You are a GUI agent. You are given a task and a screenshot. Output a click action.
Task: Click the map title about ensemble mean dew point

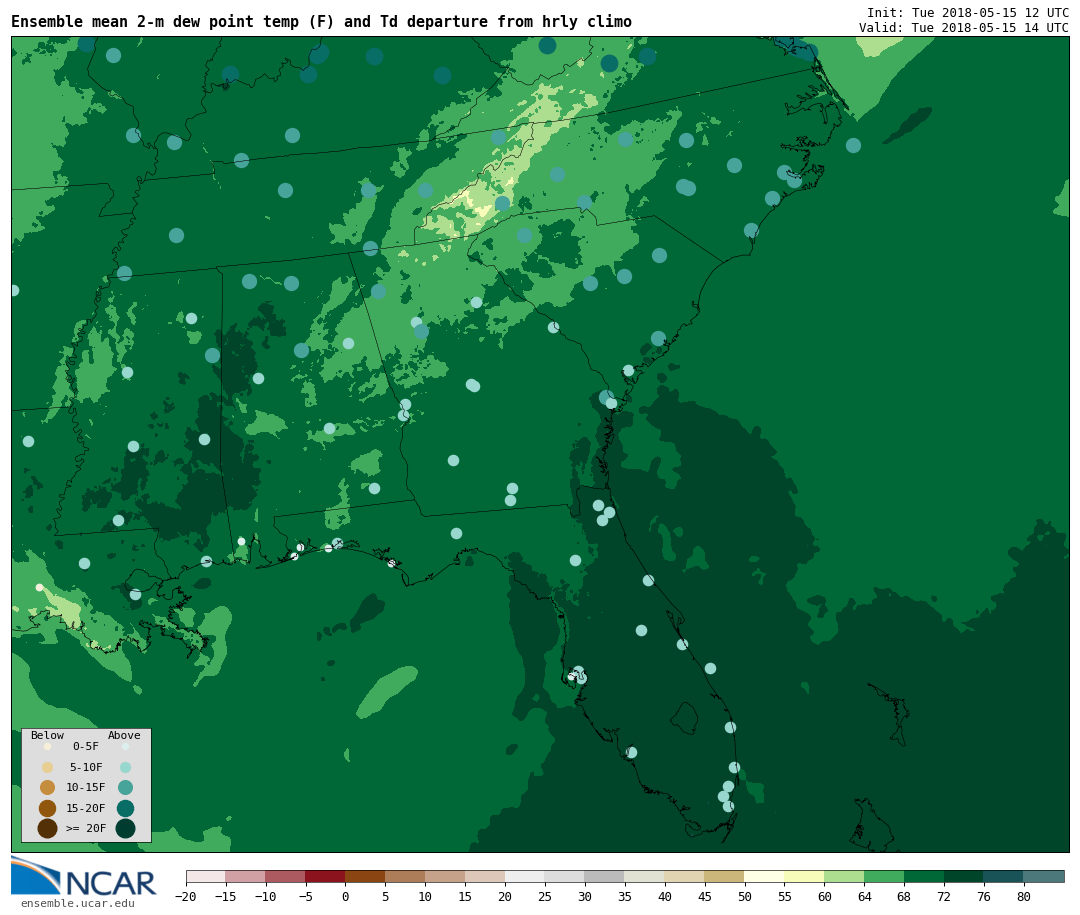[x=321, y=22]
